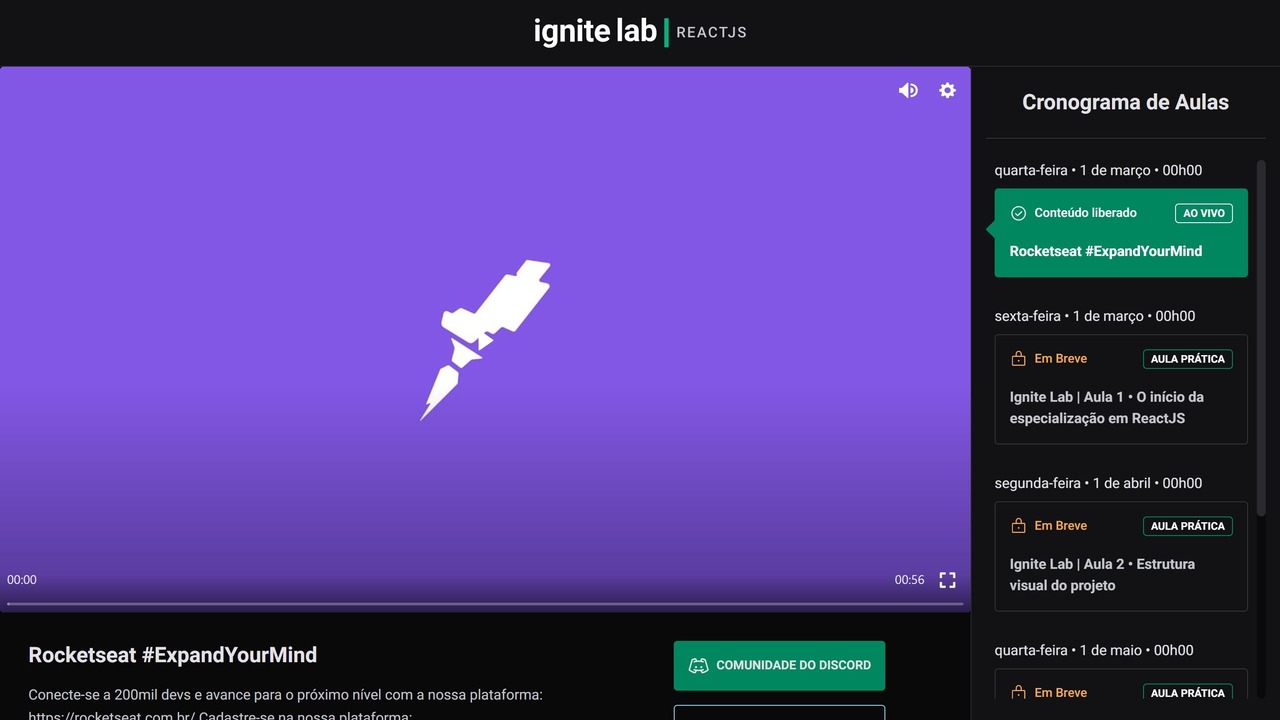Click the date quarta-feira • 1 de março • 00h00

tap(1098, 171)
